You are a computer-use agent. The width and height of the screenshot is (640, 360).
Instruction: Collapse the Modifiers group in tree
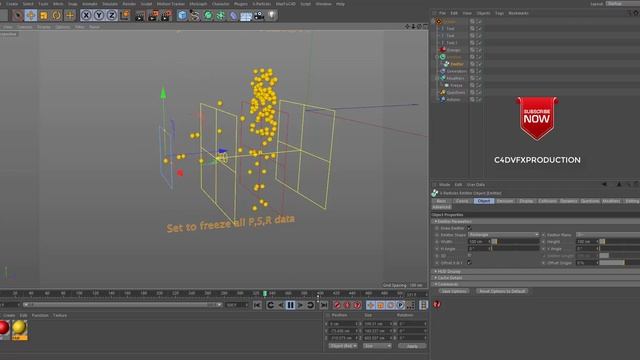[437, 78]
